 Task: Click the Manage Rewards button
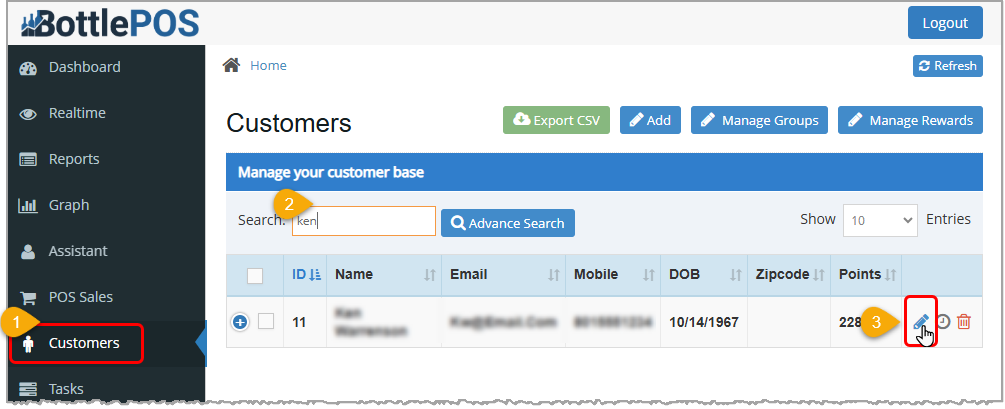[x=910, y=120]
